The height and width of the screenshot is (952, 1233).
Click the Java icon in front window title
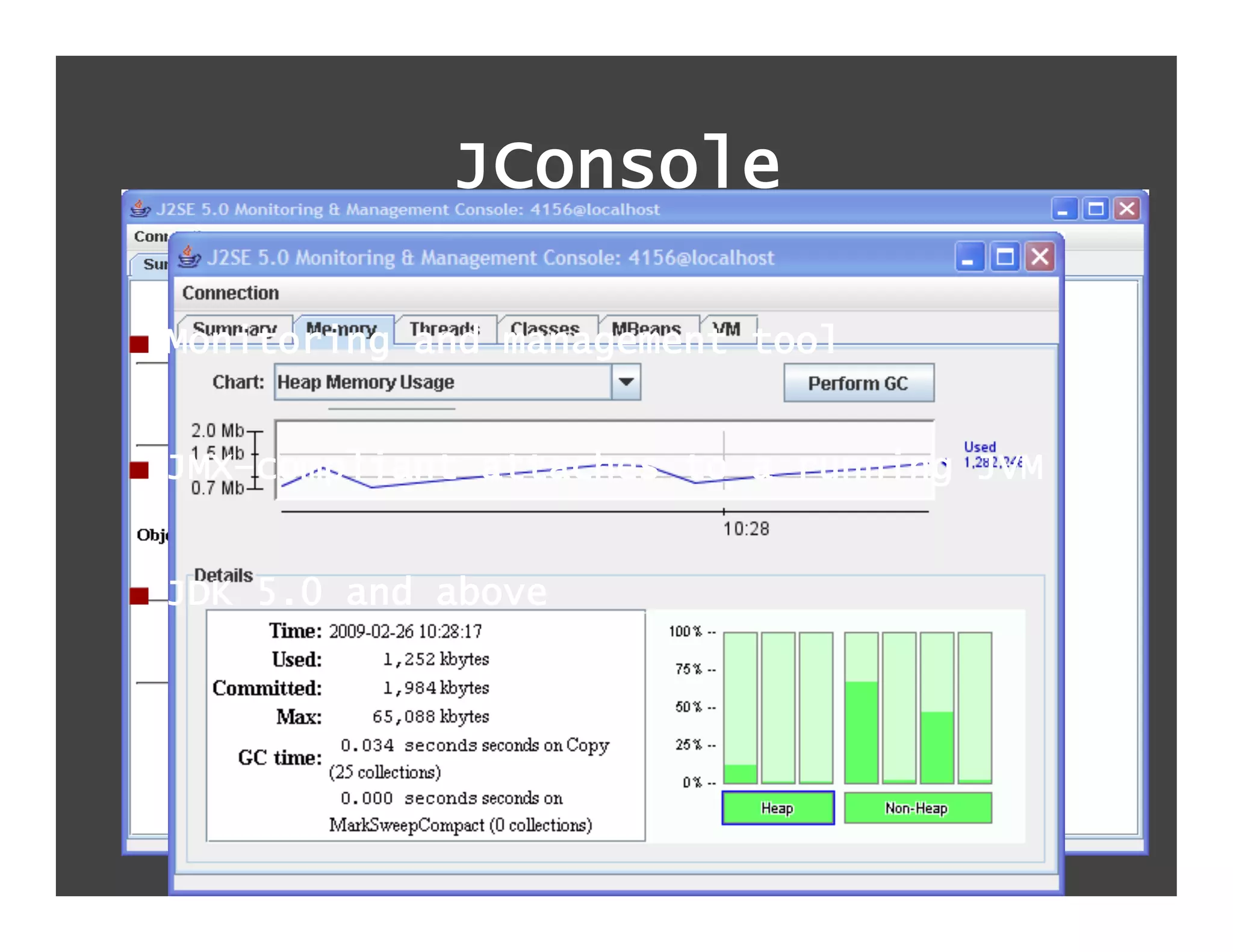pyautogui.click(x=189, y=257)
